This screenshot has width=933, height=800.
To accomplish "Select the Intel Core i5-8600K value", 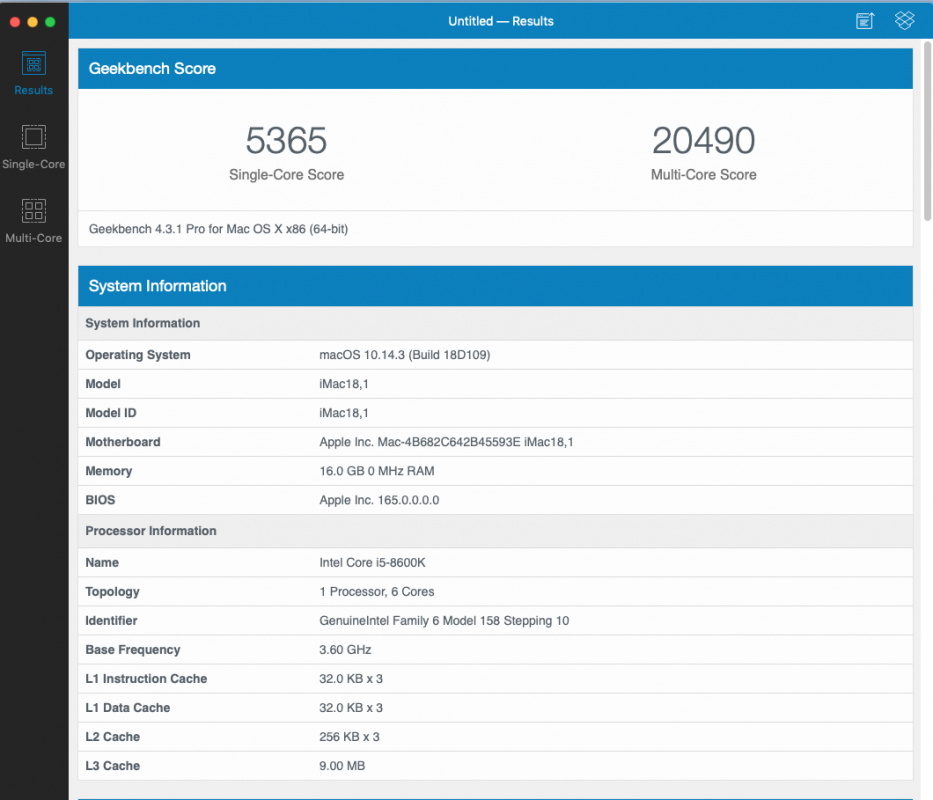I will click(x=372, y=562).
